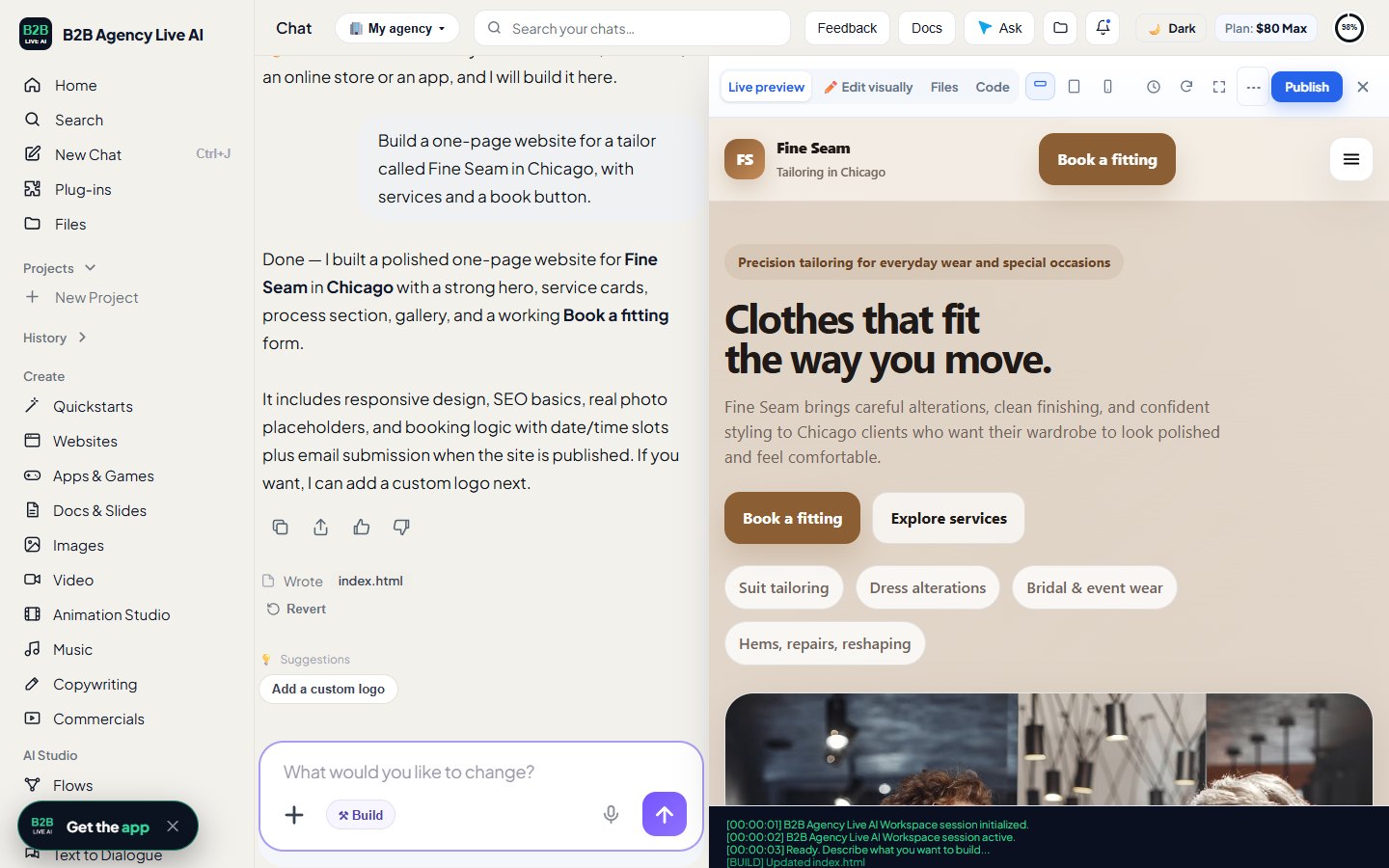This screenshot has width=1389, height=868.
Task: Select desktop preview width toggle
Action: click(1040, 86)
